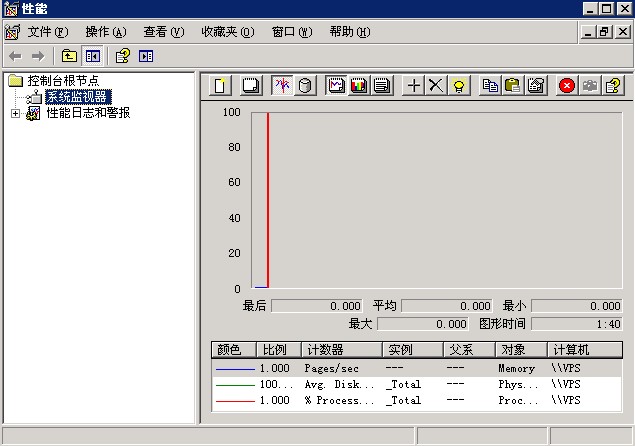Click the Performance title bar app icon
This screenshot has width=635, height=446.
pyautogui.click(x=11, y=9)
